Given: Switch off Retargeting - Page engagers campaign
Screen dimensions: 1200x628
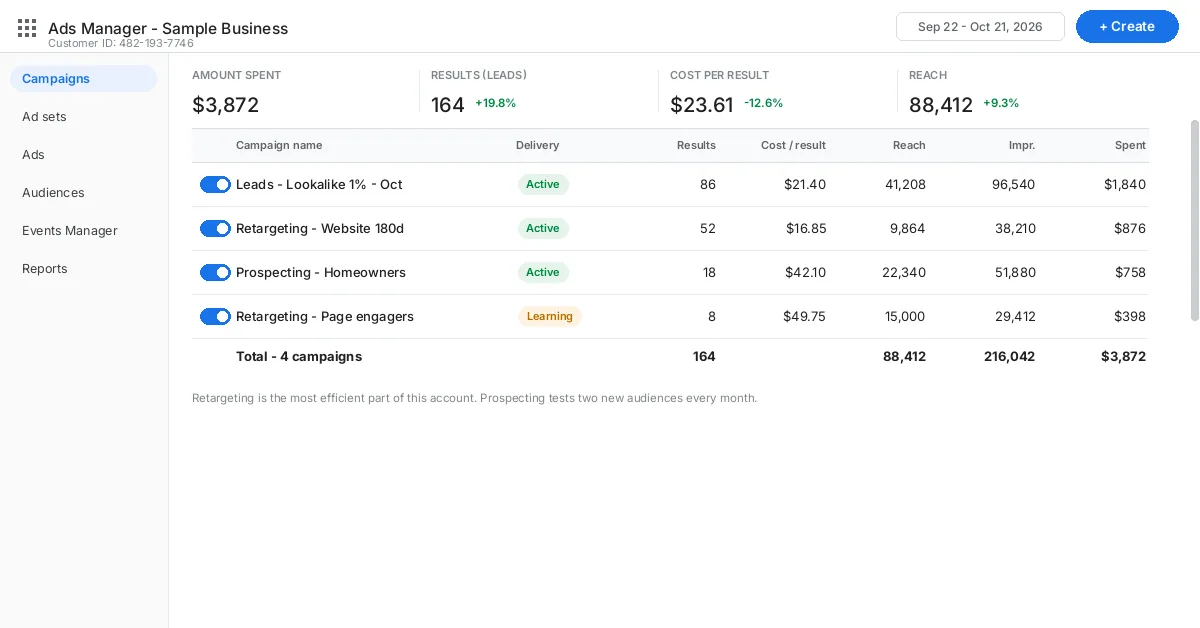Looking at the screenshot, I should pos(215,317).
